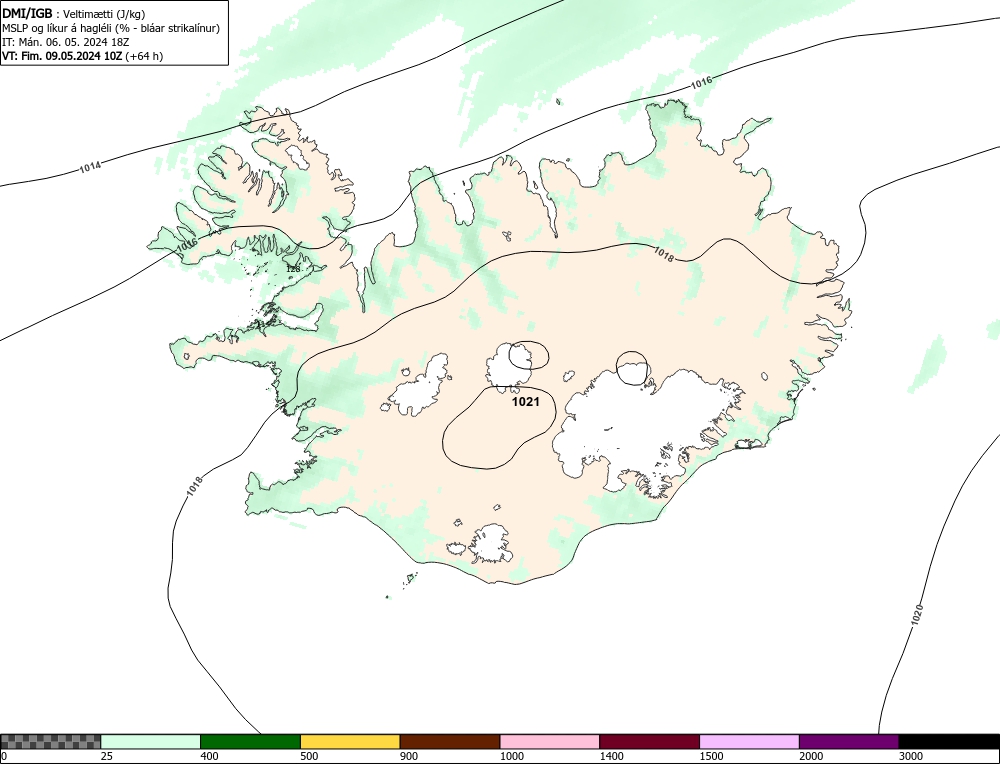Viewport: 1000px width, 764px height.
Task: Choose the pink 1000–1400 legend swatch
Action: [x=550, y=741]
